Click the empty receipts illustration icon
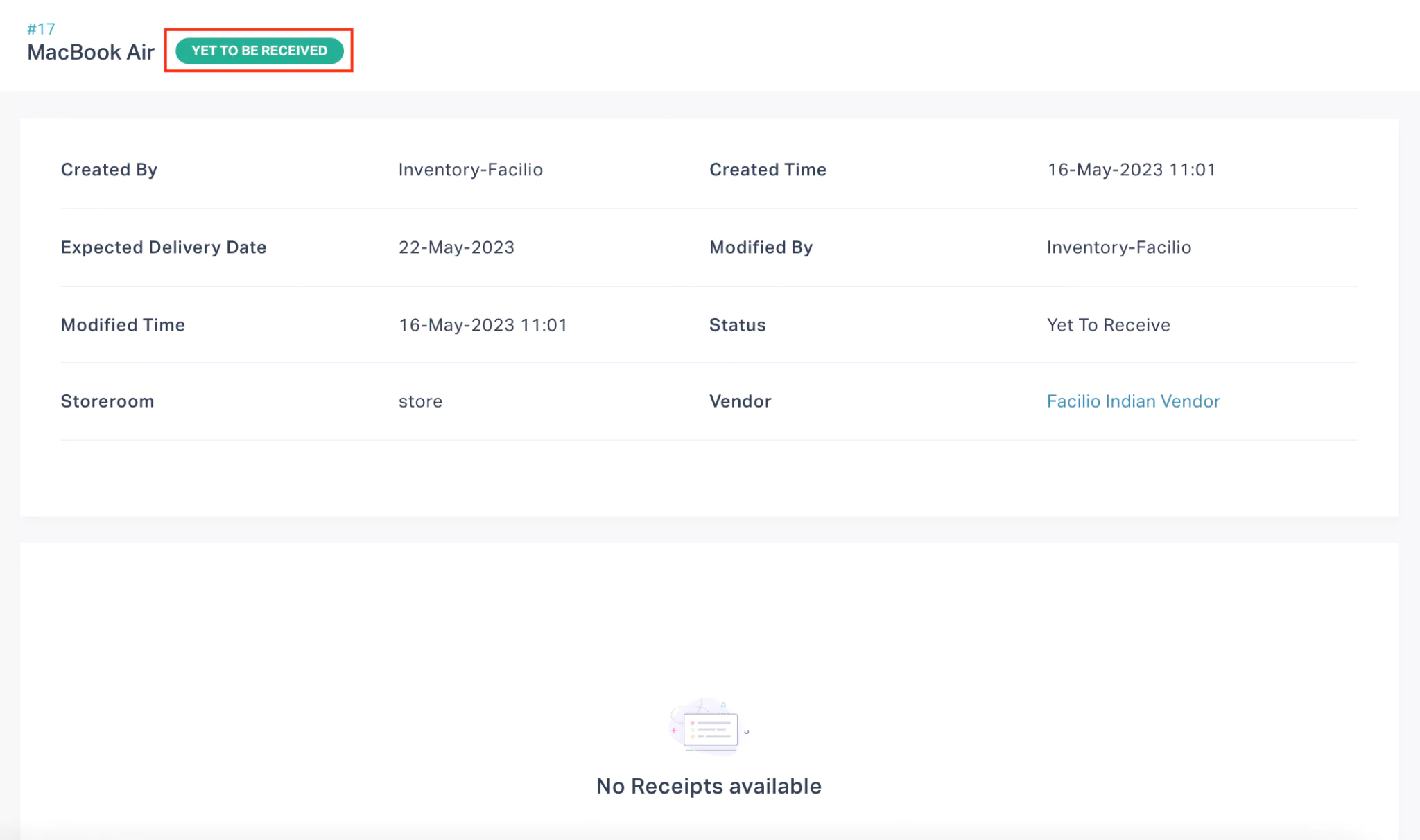The height and width of the screenshot is (840, 1420). click(709, 727)
